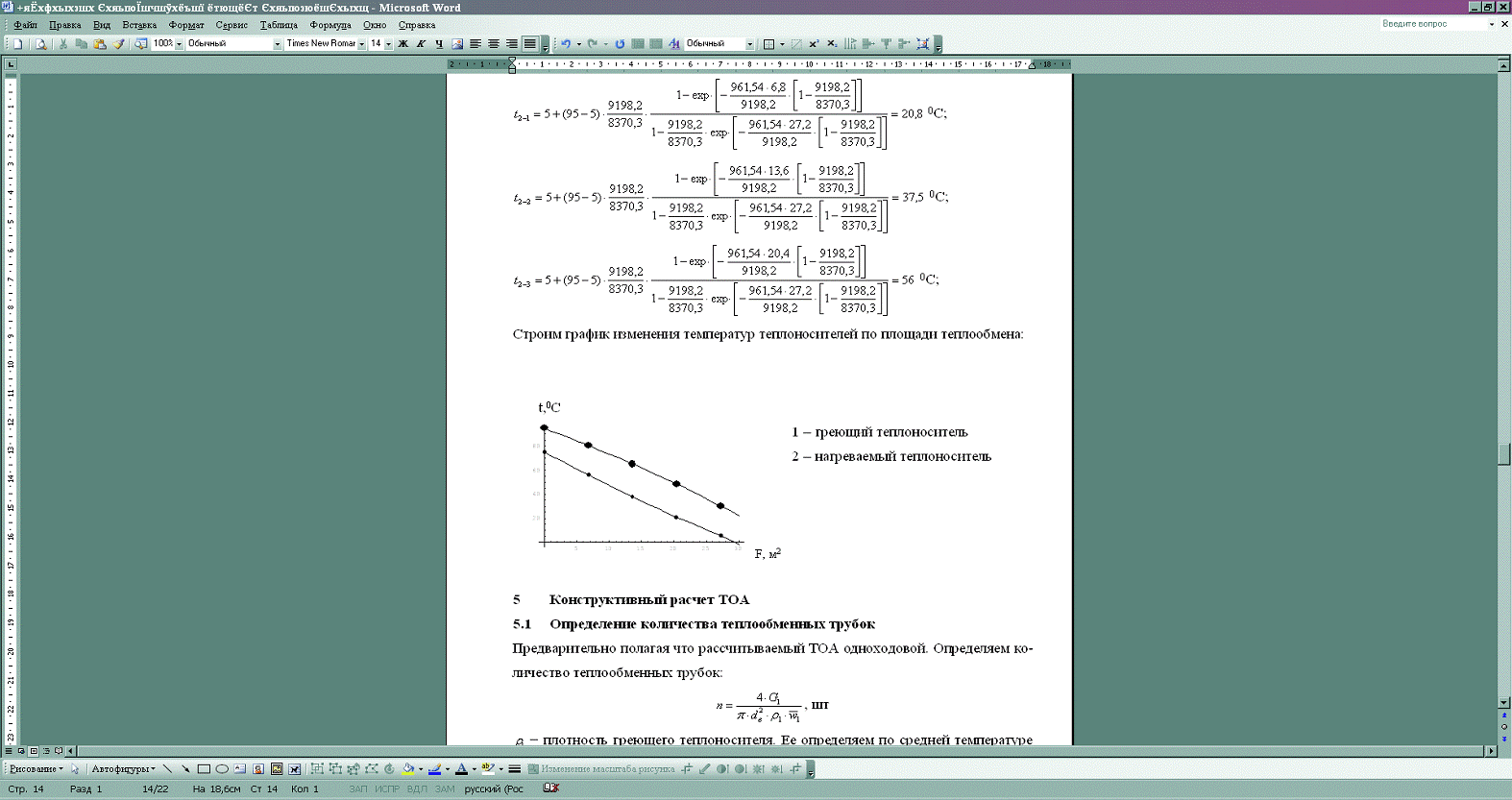Undo the last action

(x=566, y=44)
